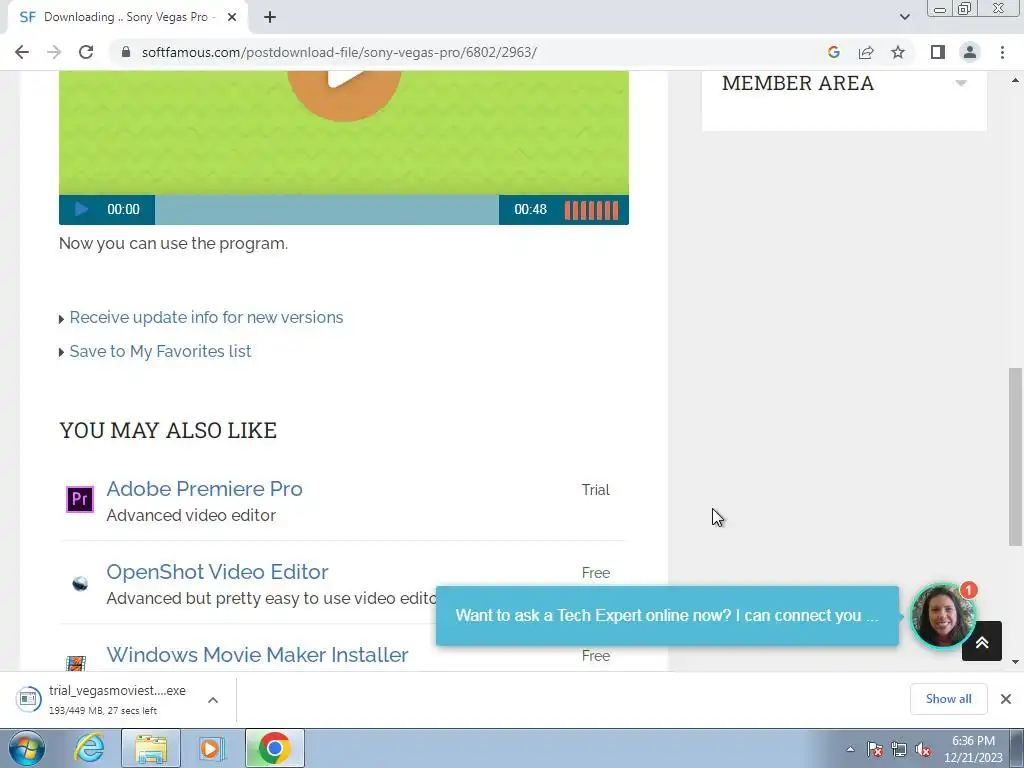Click the page vertical scrollbar thumb
The width and height of the screenshot is (1024, 768).
click(x=1015, y=456)
